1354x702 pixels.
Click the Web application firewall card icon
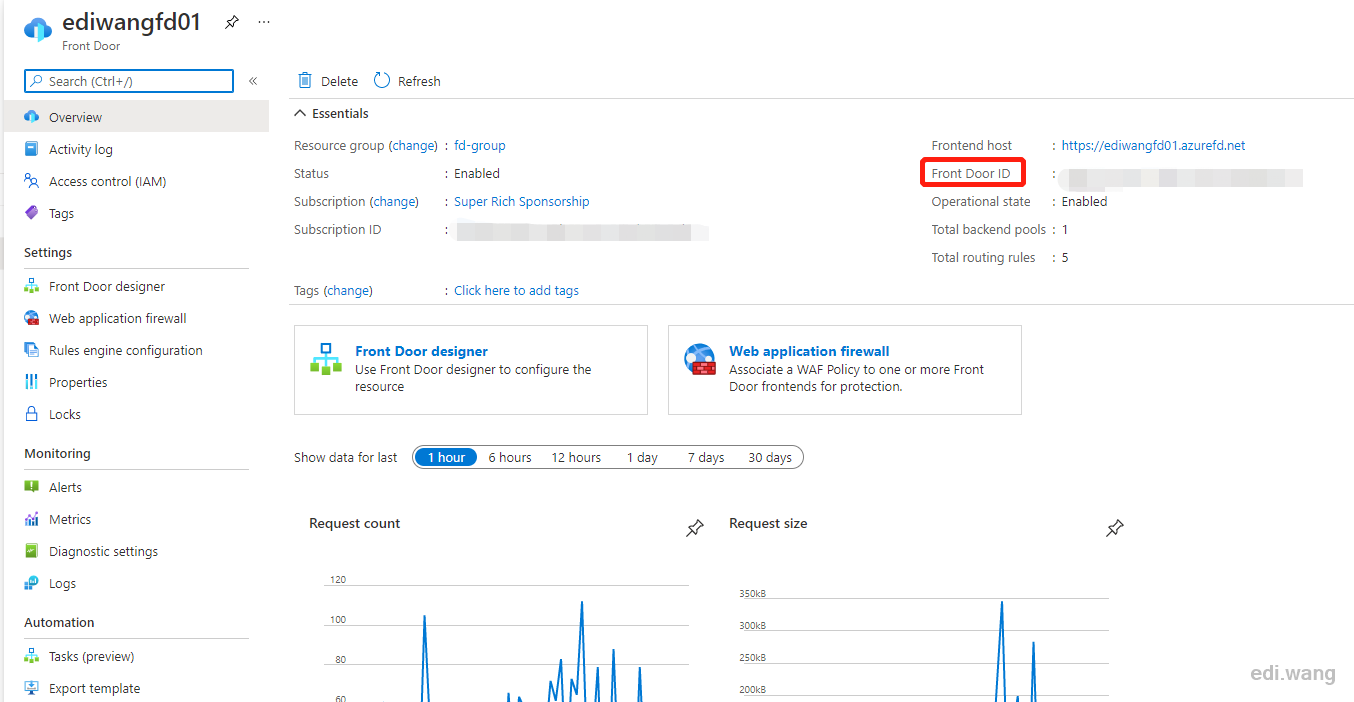pos(700,360)
